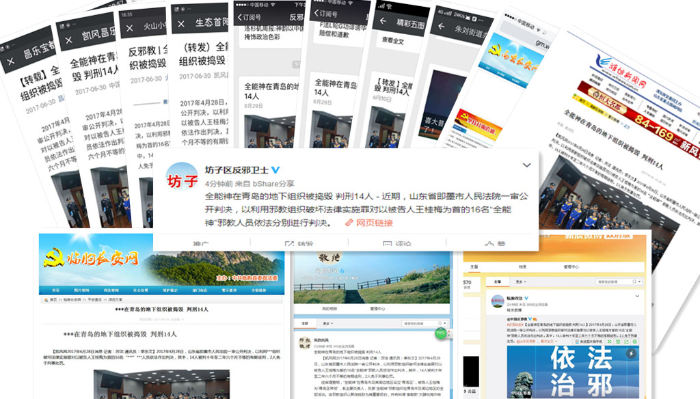This screenshot has height=399, width=700.
Task: Click 查看全文 under 精彩五图 header
Action: [393, 41]
